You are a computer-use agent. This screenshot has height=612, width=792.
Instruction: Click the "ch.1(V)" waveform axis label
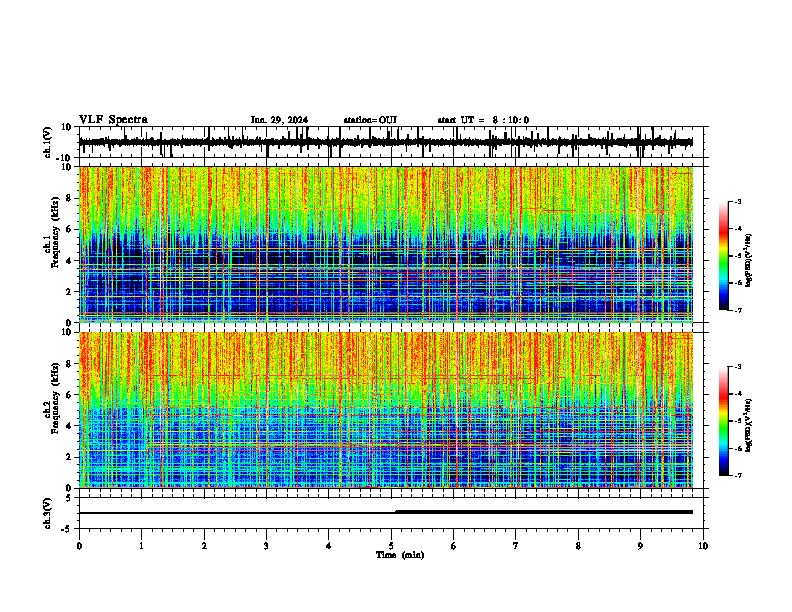(48, 142)
